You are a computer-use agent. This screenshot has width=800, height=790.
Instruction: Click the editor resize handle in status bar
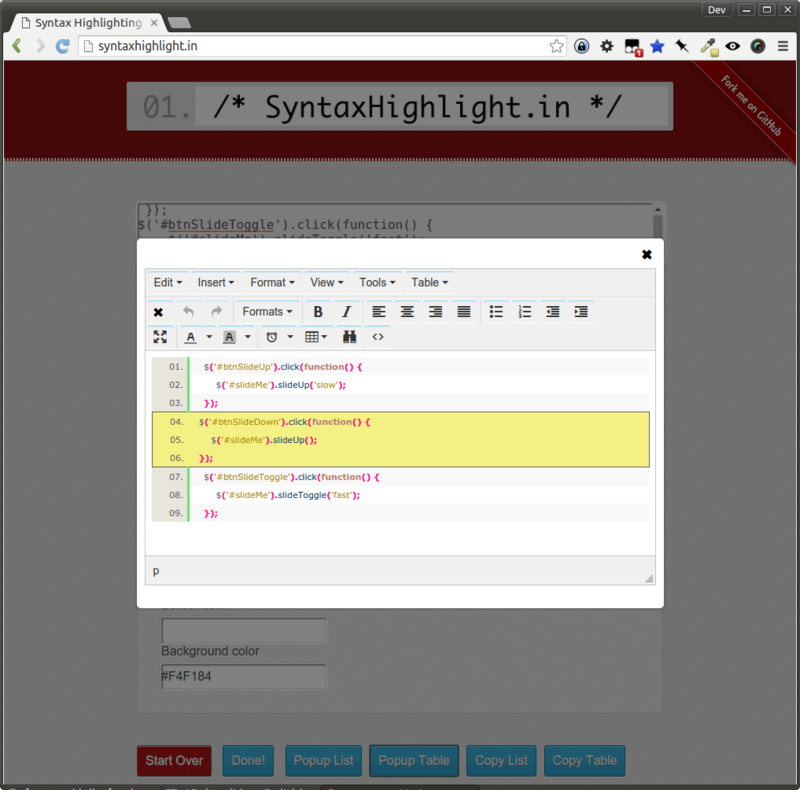(x=649, y=579)
